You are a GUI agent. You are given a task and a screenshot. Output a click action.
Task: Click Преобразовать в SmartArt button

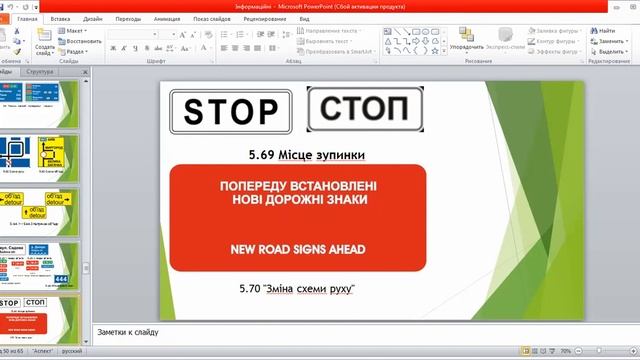click(337, 52)
